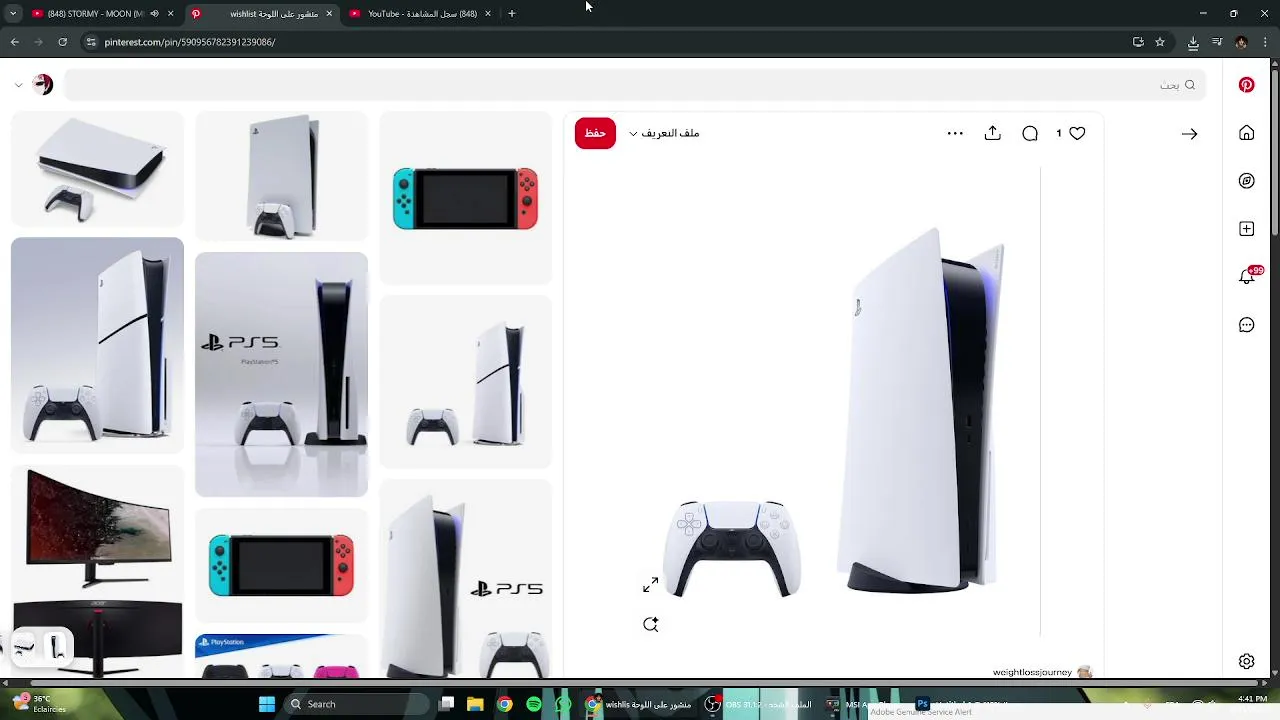Open Chrome three-dot menu
This screenshot has height=720, width=1280.
click(1265, 42)
